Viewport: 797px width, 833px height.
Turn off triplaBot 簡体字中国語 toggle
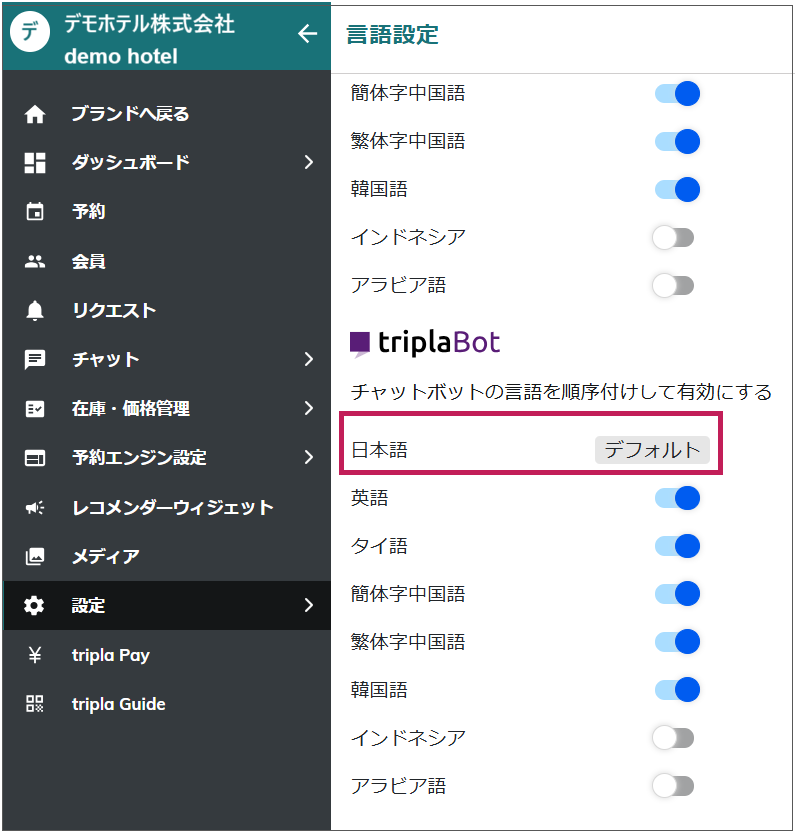pos(677,593)
